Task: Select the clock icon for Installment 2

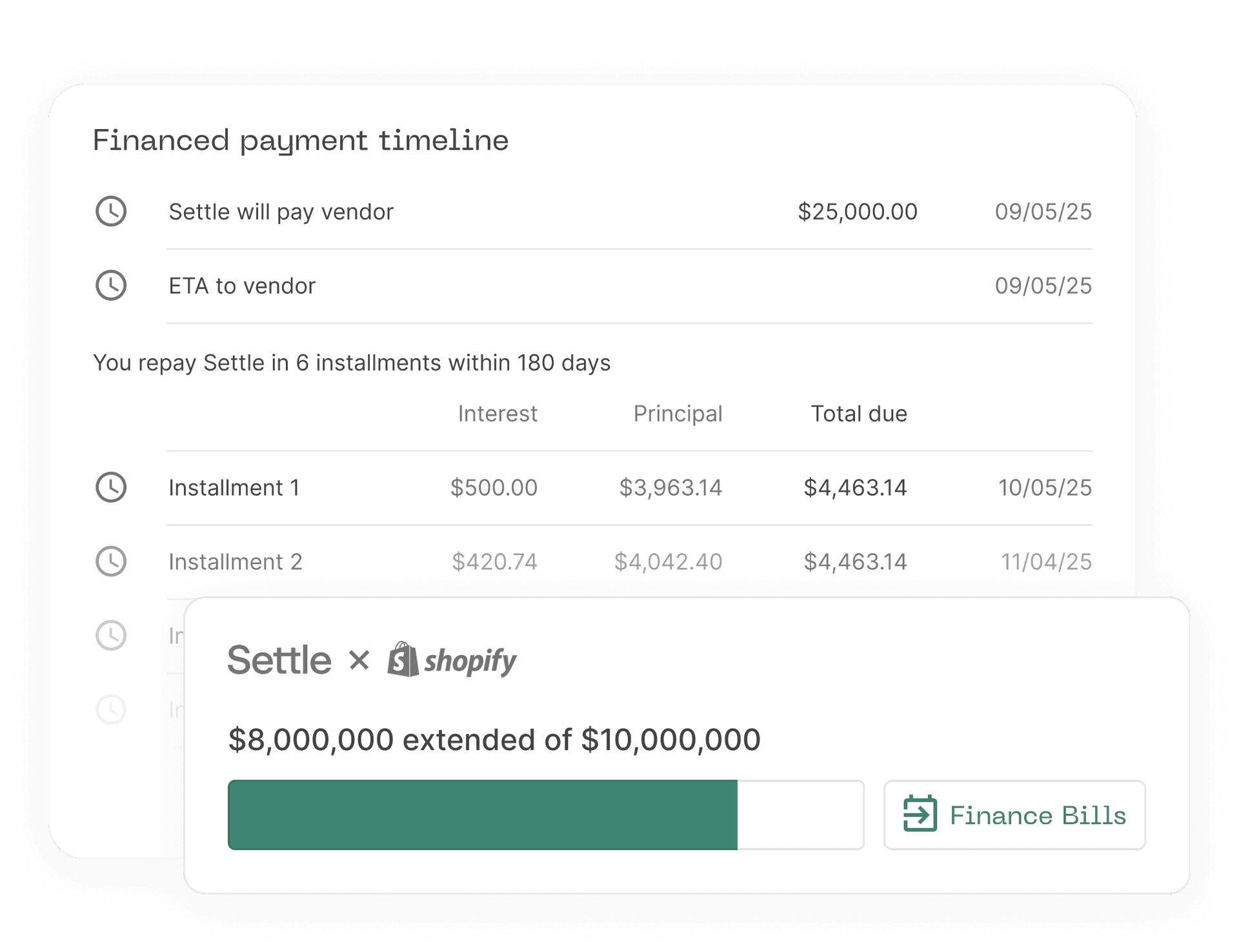Action: (x=111, y=562)
